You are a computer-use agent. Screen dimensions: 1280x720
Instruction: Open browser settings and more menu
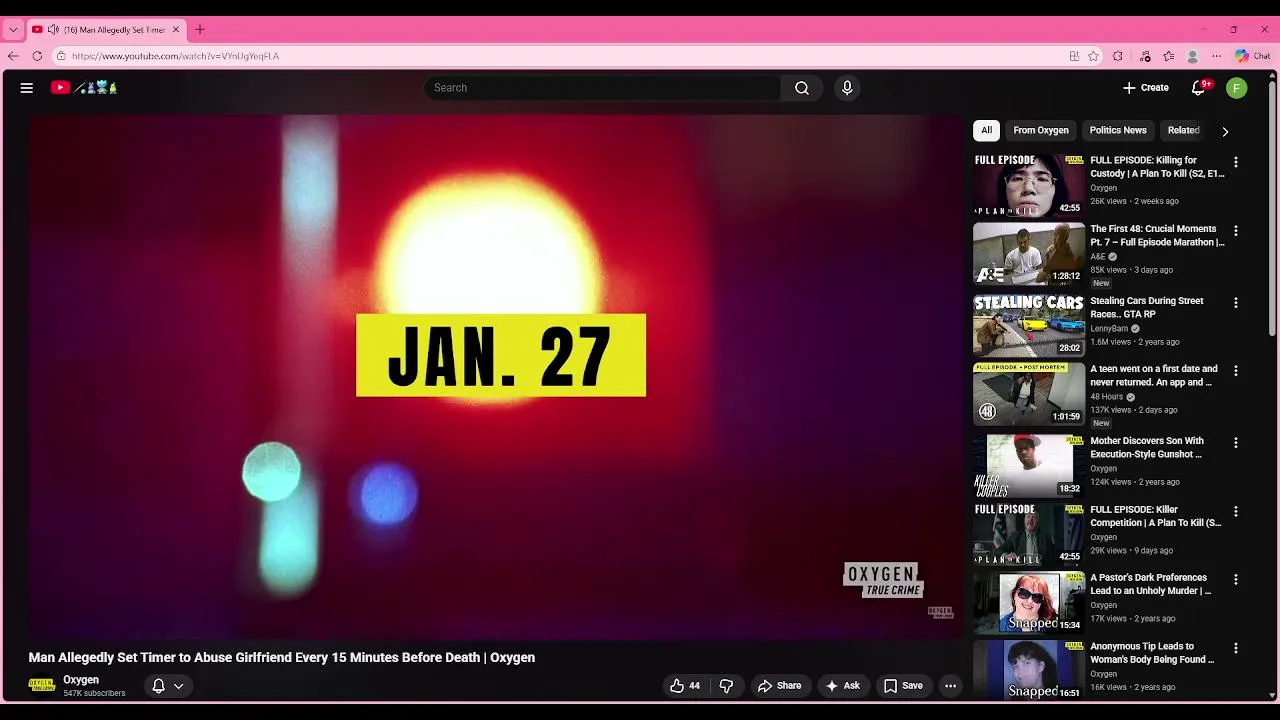(x=1216, y=56)
